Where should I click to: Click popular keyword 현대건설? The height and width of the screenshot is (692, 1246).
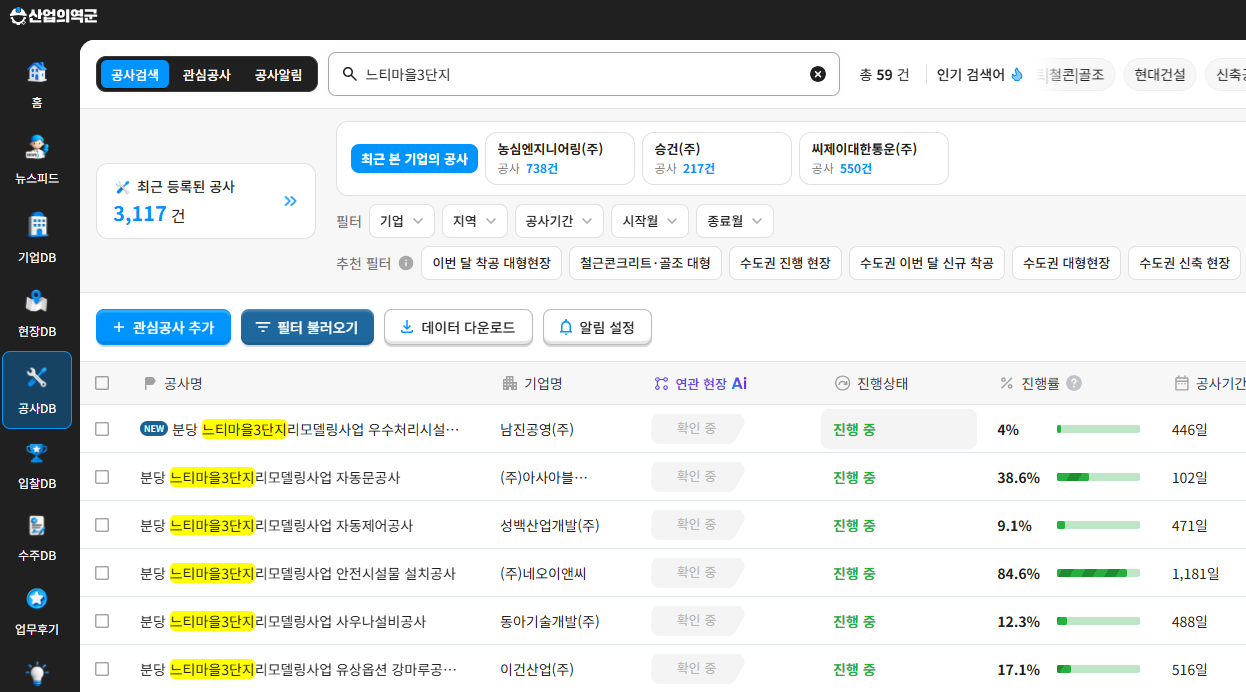pos(1160,75)
